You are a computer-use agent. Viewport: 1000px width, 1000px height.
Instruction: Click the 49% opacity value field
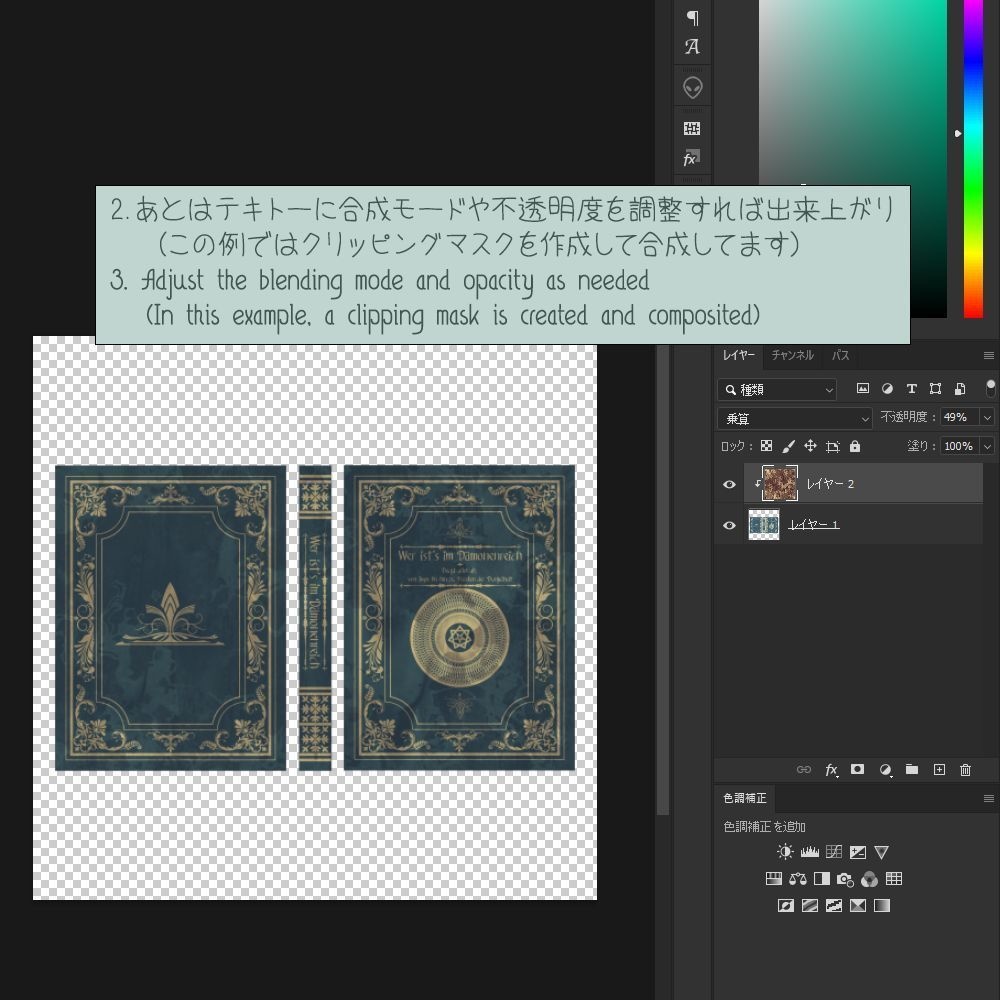tap(960, 417)
